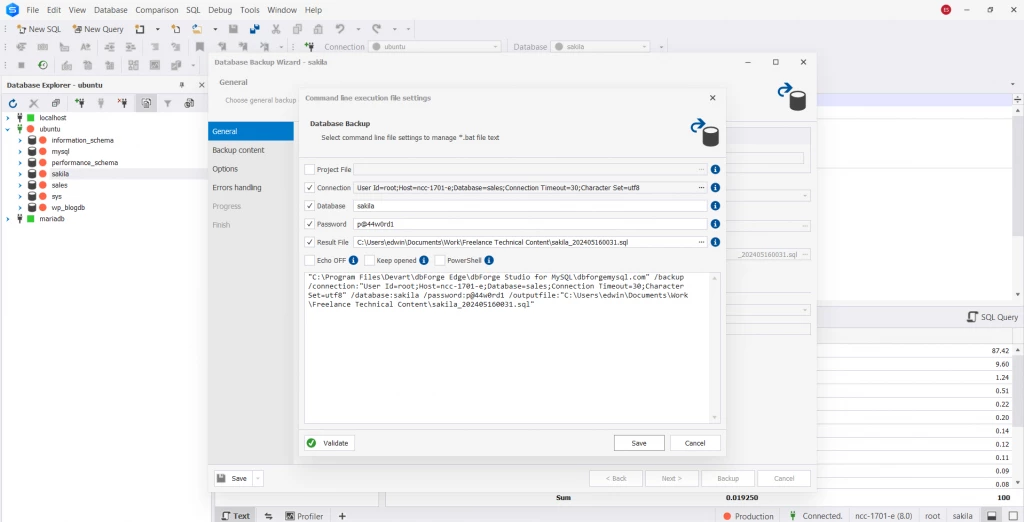Open the Comparison menu
Image resolution: width=1024 pixels, height=522 pixels.
point(157,10)
